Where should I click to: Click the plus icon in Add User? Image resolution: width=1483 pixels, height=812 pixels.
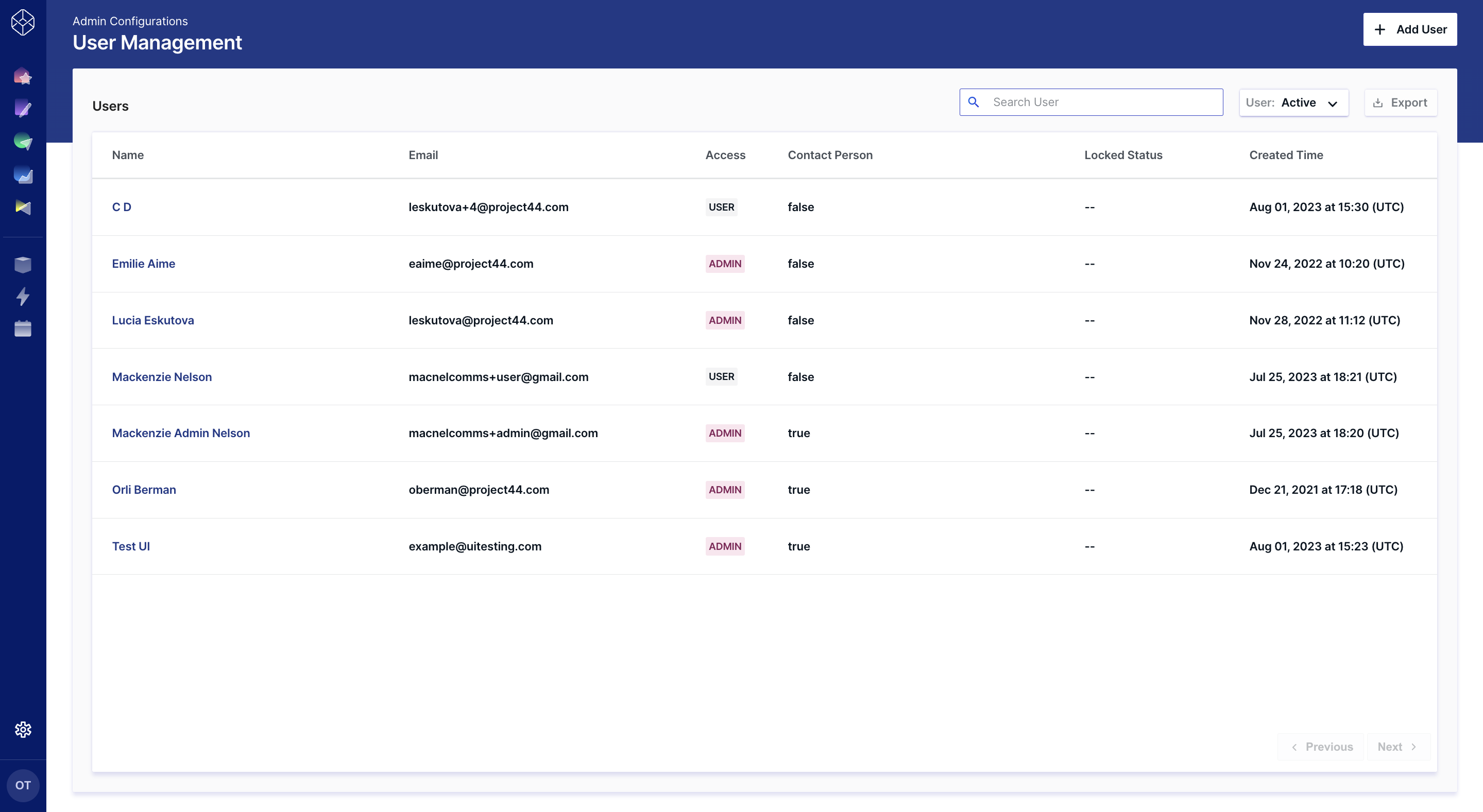click(1380, 29)
